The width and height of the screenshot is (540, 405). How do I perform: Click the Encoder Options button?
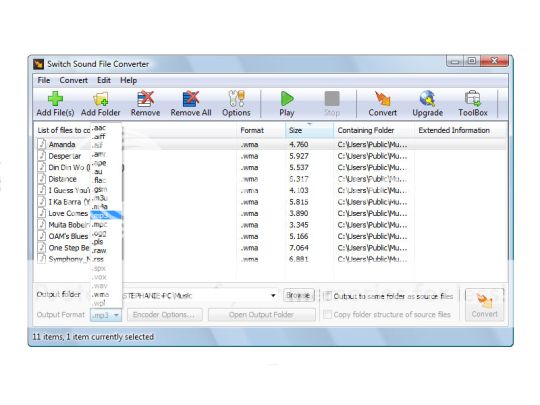[x=164, y=314]
